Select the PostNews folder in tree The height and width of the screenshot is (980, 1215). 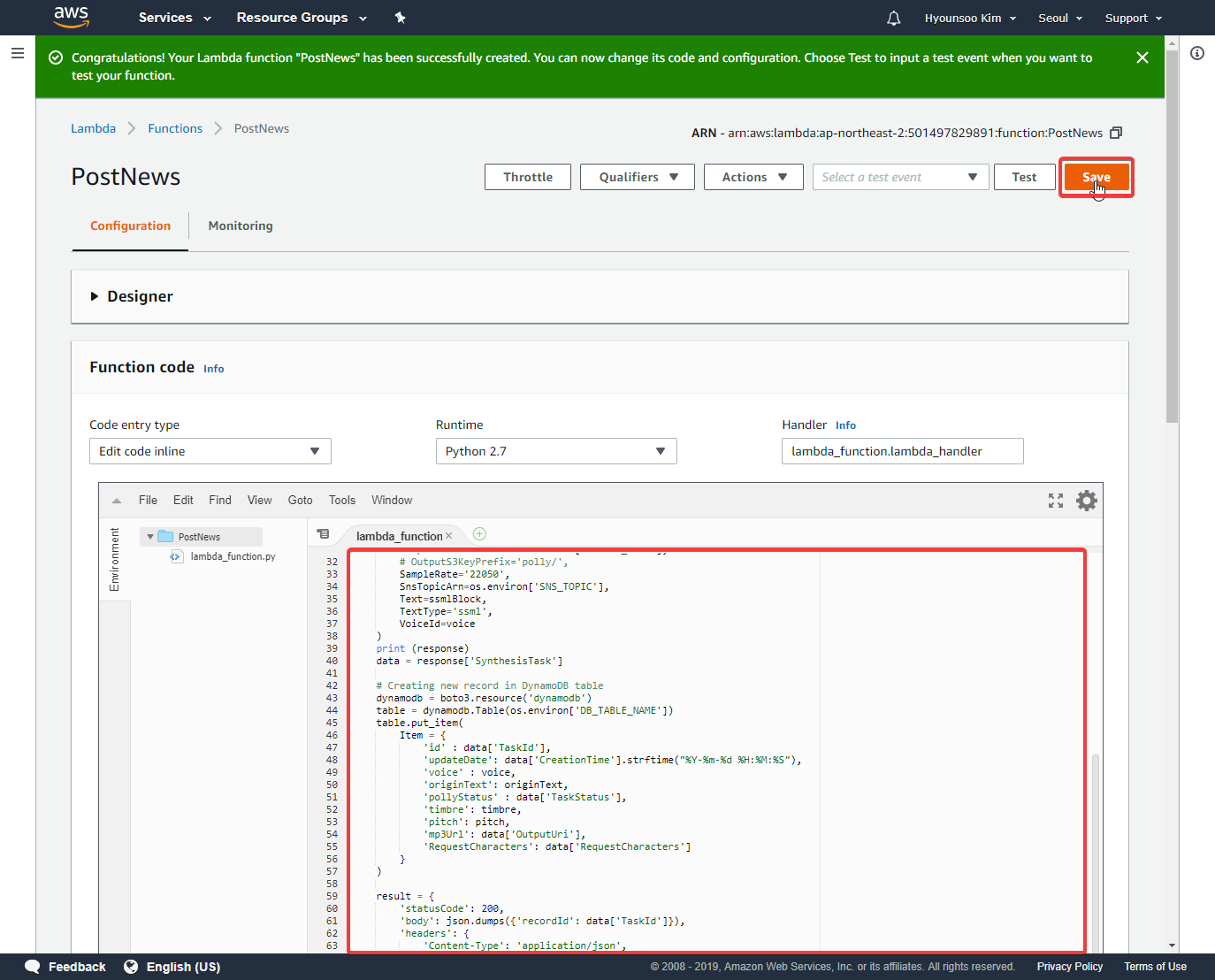click(x=199, y=537)
